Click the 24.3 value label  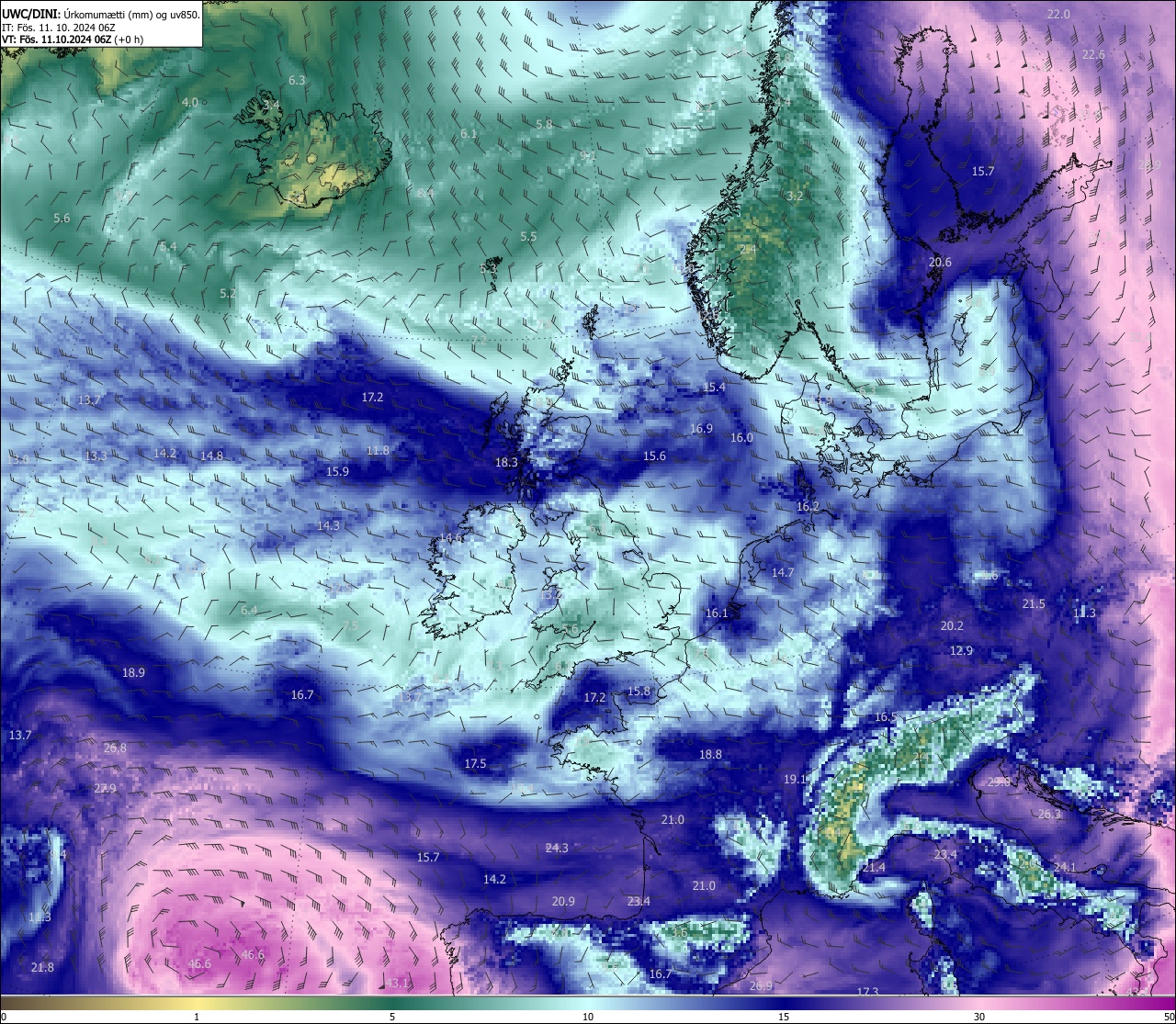pyautogui.click(x=557, y=847)
